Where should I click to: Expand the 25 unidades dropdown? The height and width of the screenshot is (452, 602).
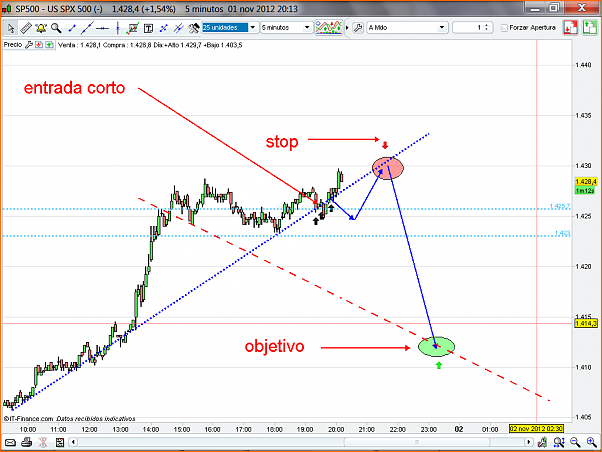click(x=253, y=28)
